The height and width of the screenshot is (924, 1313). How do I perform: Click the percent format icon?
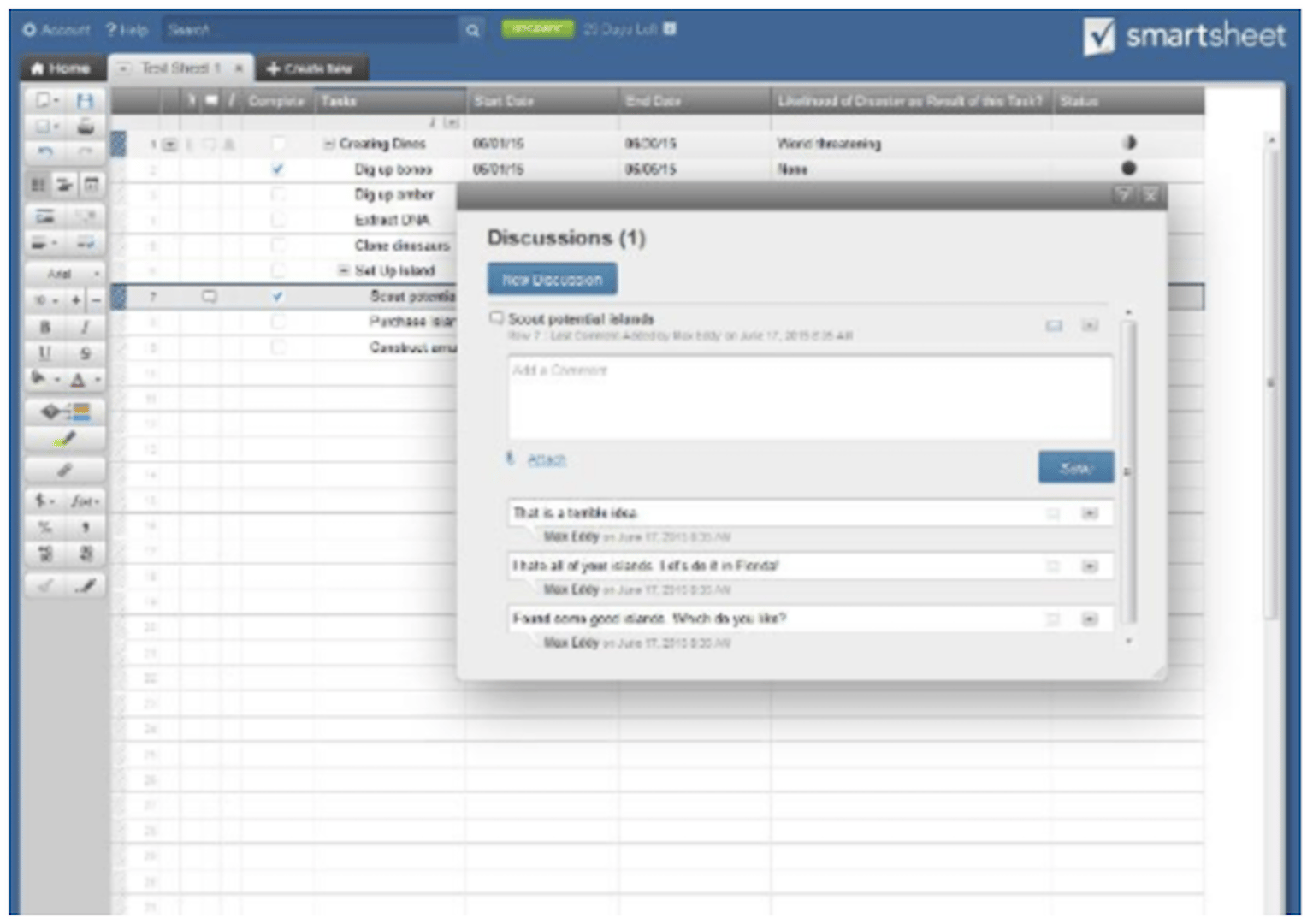pos(45,528)
